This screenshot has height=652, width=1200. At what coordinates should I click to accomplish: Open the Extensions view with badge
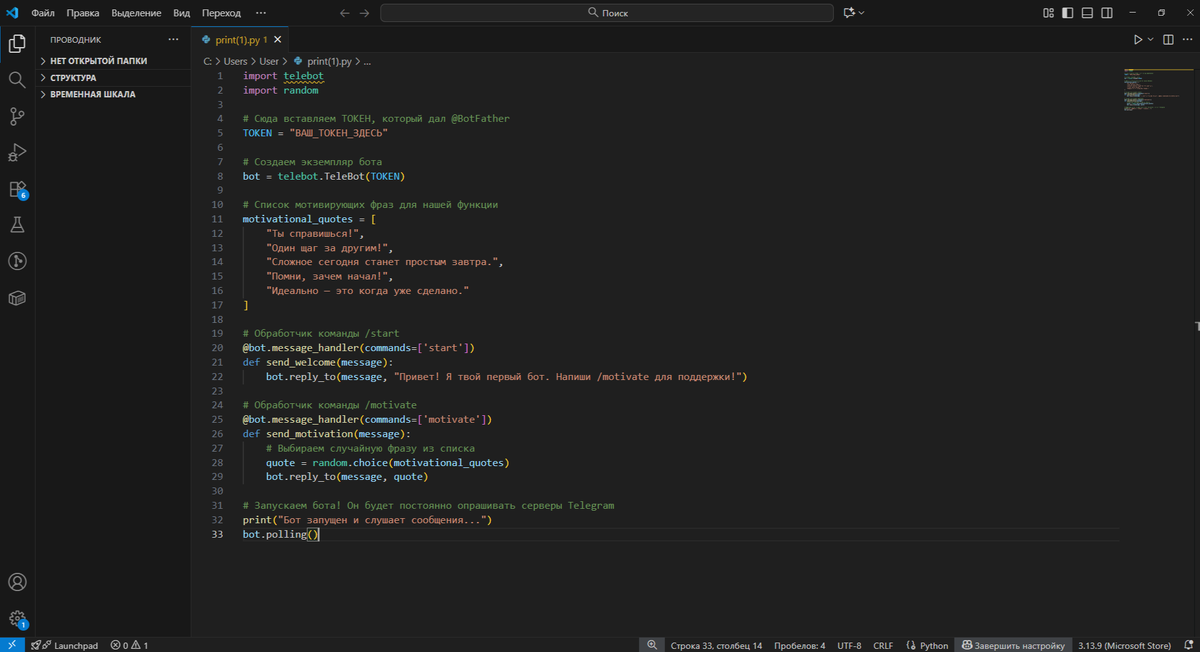pos(17,189)
